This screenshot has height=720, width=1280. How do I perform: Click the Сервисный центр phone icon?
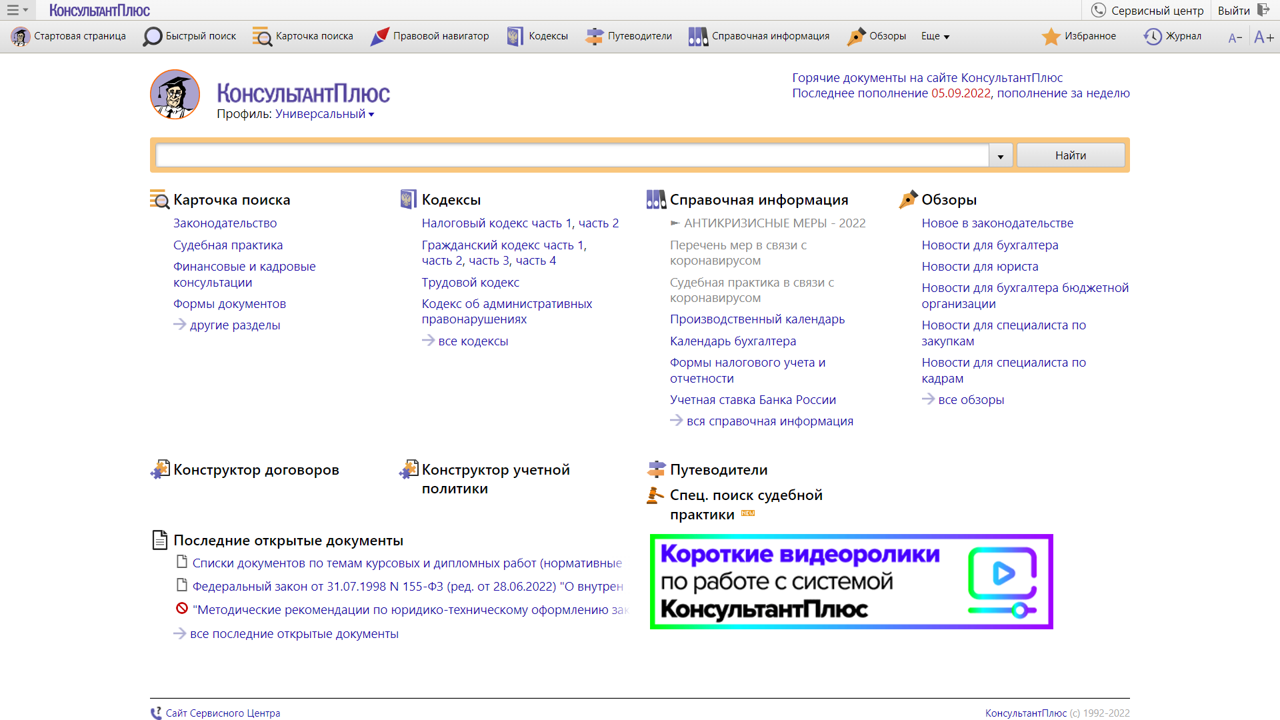pos(1098,10)
